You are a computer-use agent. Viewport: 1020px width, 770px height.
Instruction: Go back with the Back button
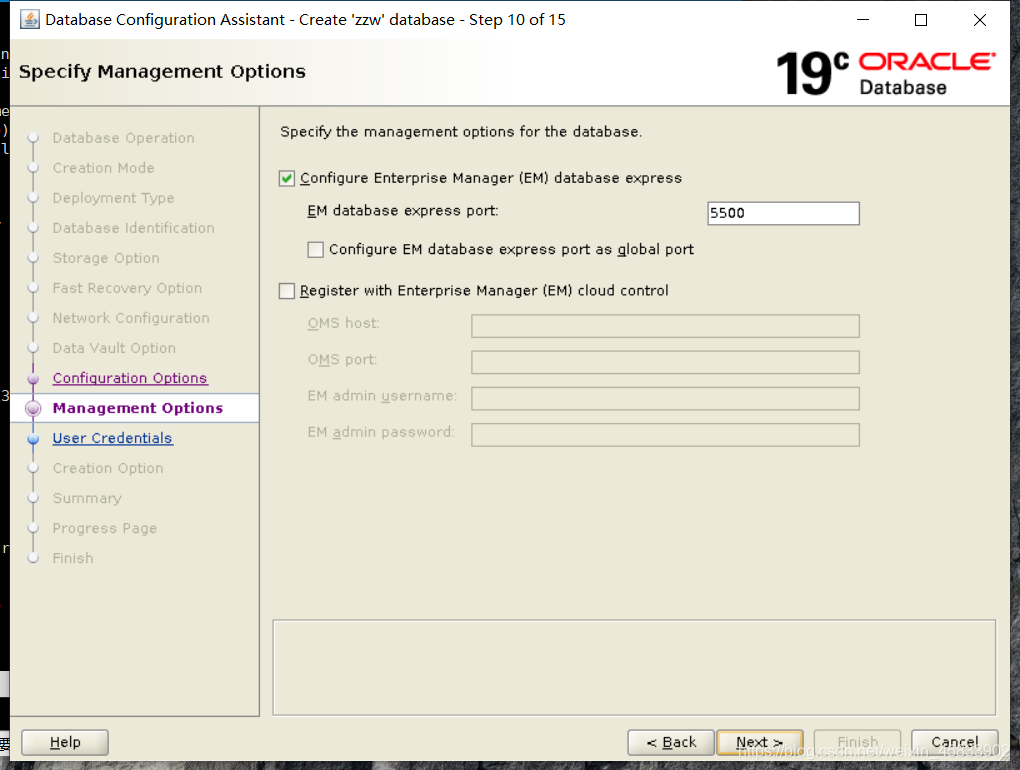(x=671, y=742)
